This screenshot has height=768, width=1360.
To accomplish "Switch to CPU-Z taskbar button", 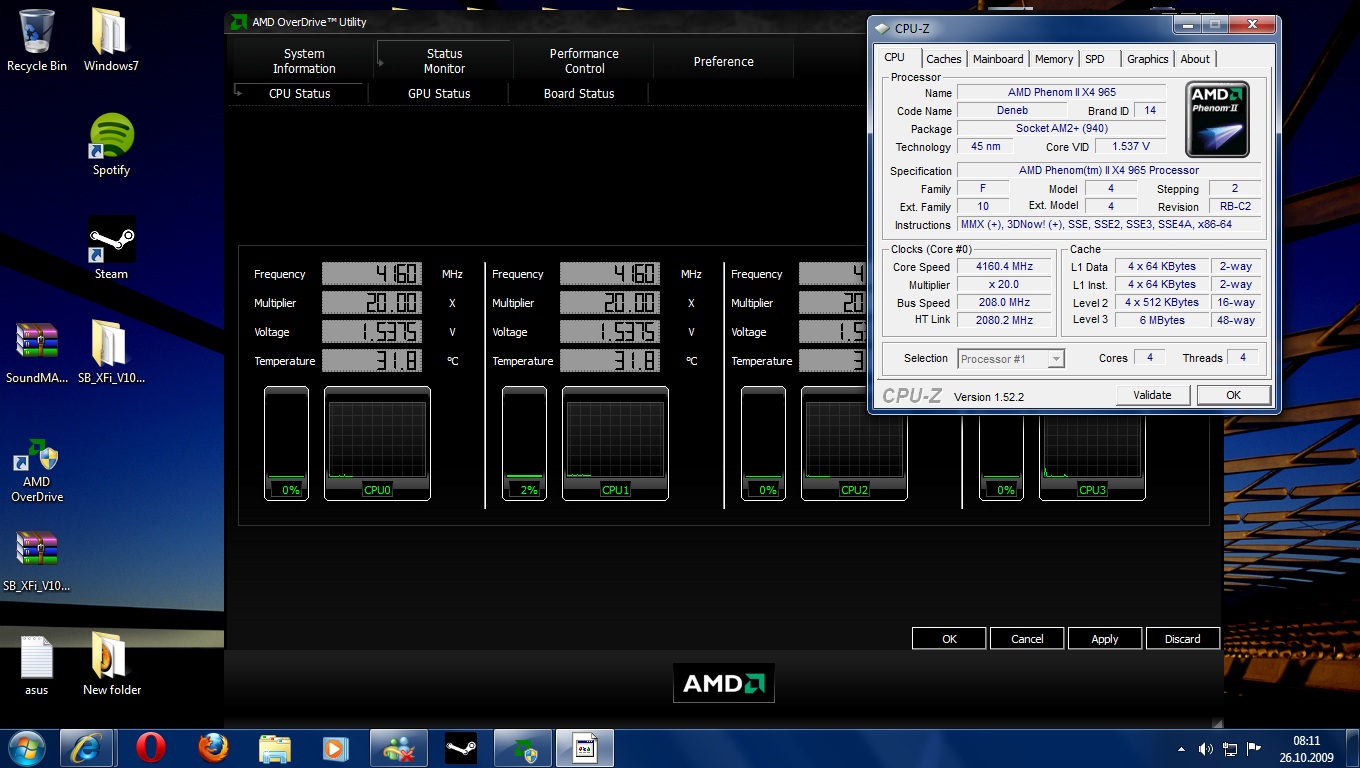I will pos(585,748).
